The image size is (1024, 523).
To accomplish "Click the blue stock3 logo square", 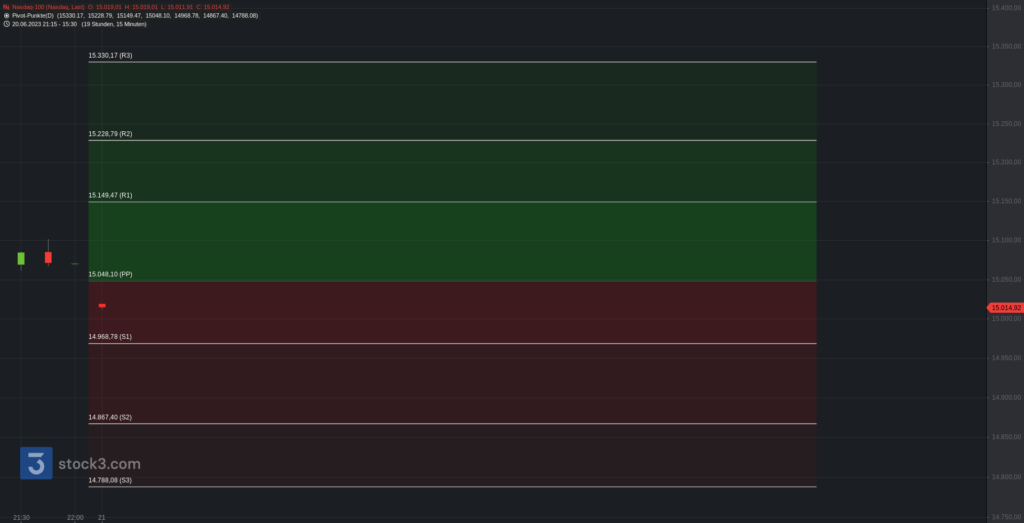I will pos(36,463).
